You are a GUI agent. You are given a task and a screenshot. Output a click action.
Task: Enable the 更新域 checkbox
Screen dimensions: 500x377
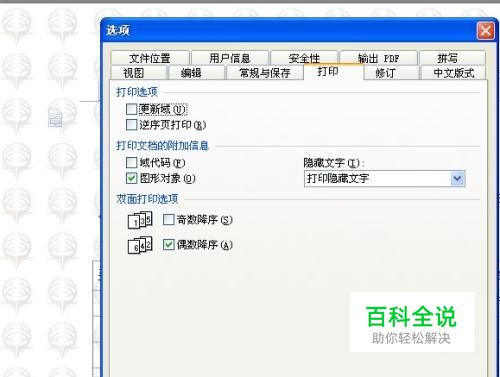(x=131, y=109)
